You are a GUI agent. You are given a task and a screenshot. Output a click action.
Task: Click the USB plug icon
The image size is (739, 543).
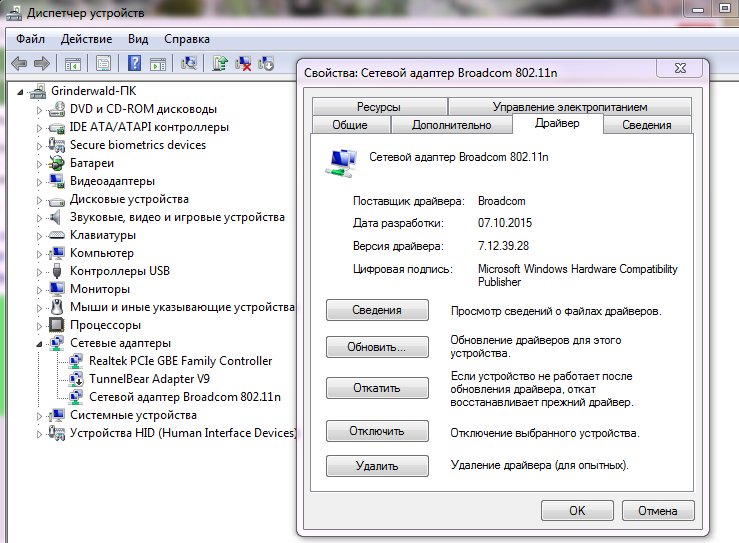(x=57, y=271)
